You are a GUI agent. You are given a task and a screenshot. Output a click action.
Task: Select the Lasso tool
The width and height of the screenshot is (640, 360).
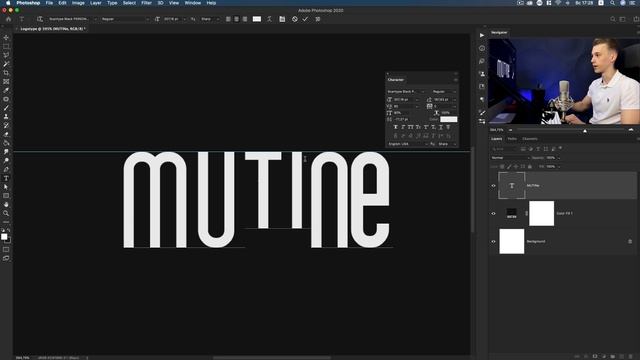(6, 55)
